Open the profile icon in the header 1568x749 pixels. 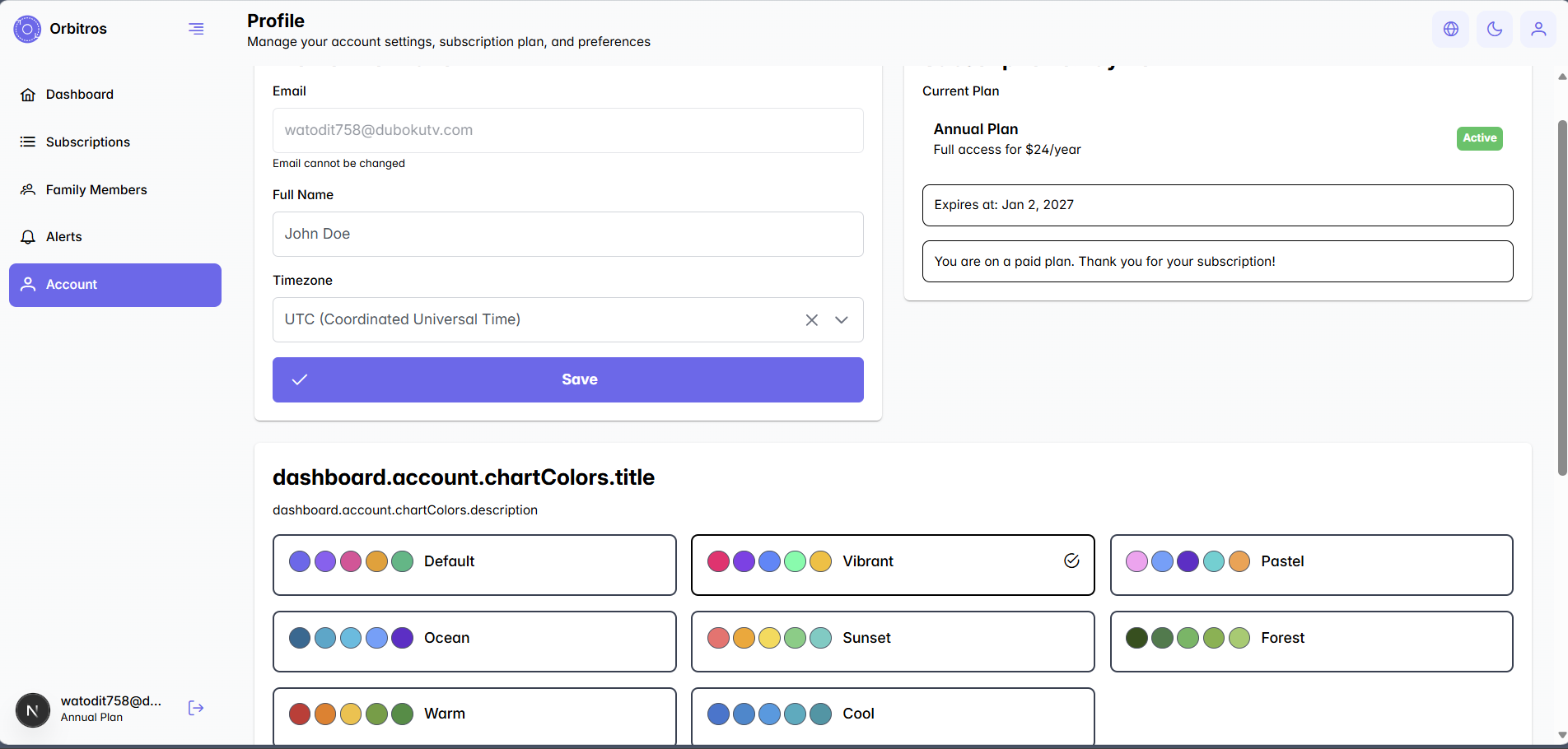coord(1539,29)
